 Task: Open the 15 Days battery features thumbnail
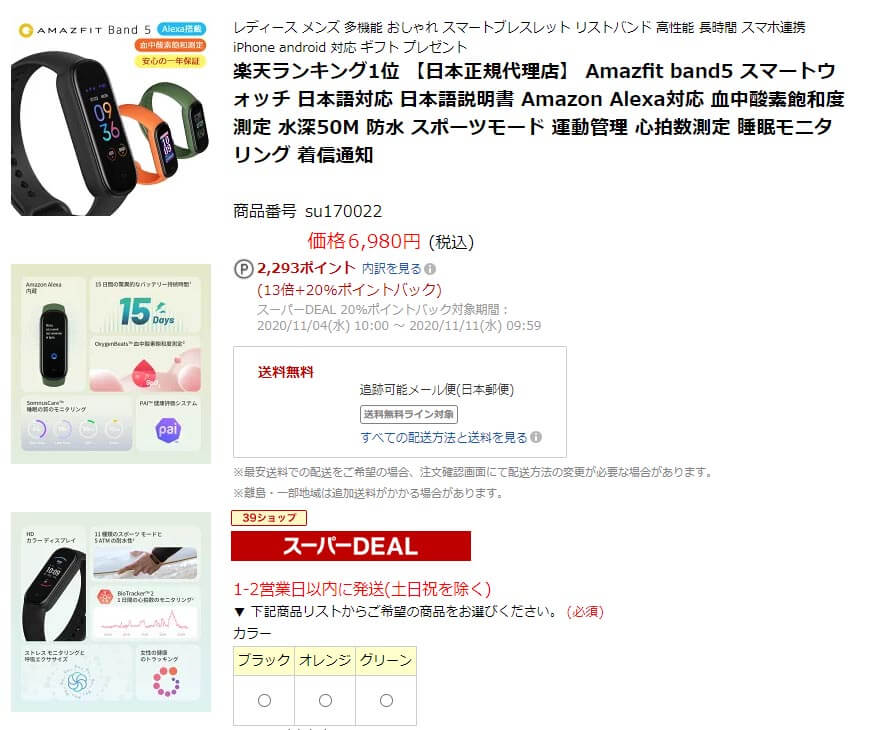[x=111, y=364]
